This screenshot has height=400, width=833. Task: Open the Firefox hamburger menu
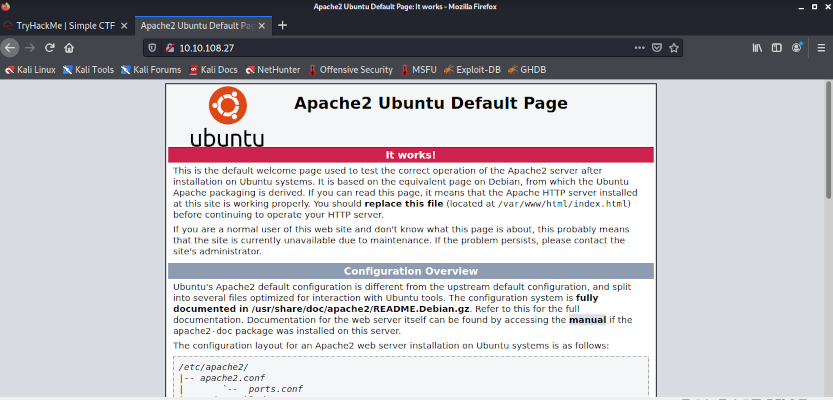[x=820, y=47]
